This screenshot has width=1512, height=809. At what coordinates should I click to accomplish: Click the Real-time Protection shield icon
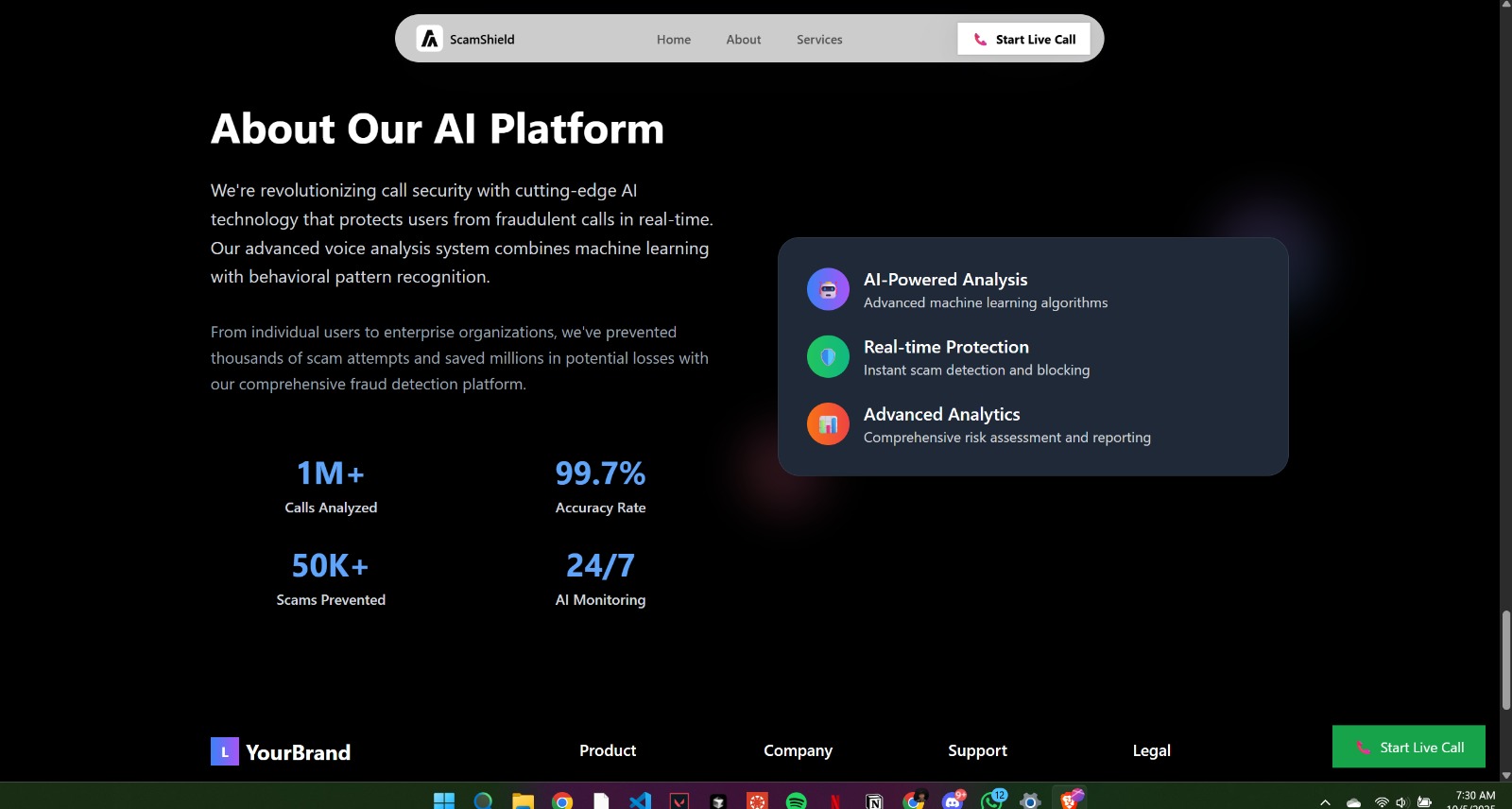point(828,356)
